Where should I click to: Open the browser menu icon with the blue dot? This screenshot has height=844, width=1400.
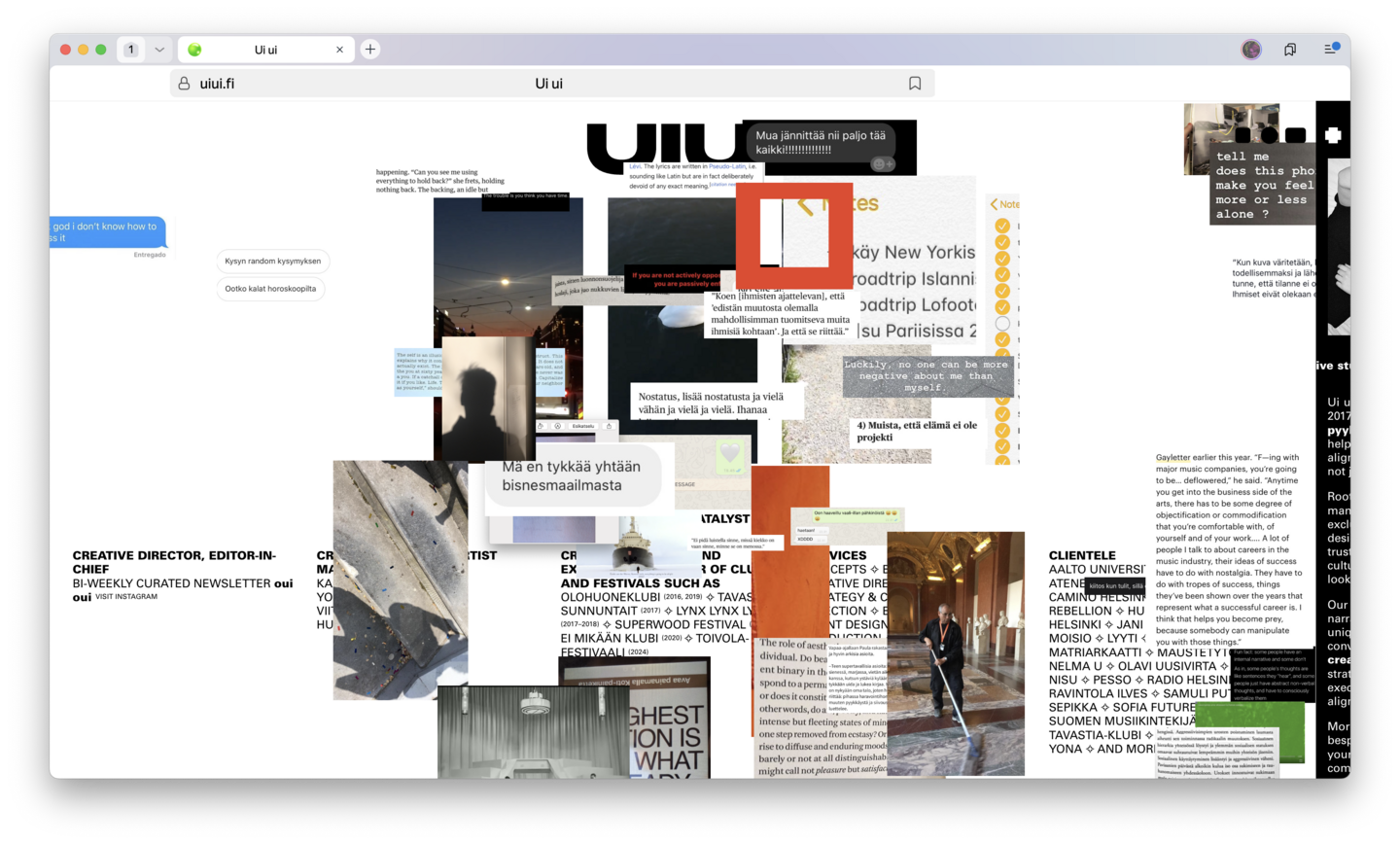click(x=1331, y=49)
